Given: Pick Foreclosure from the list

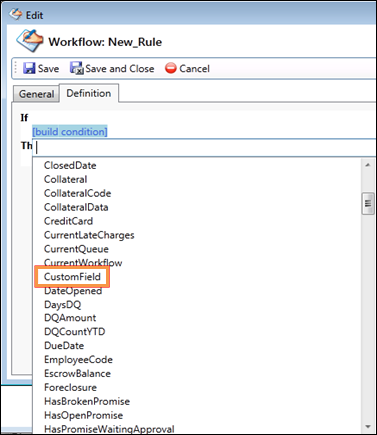Looking at the screenshot, I should 71,388.
